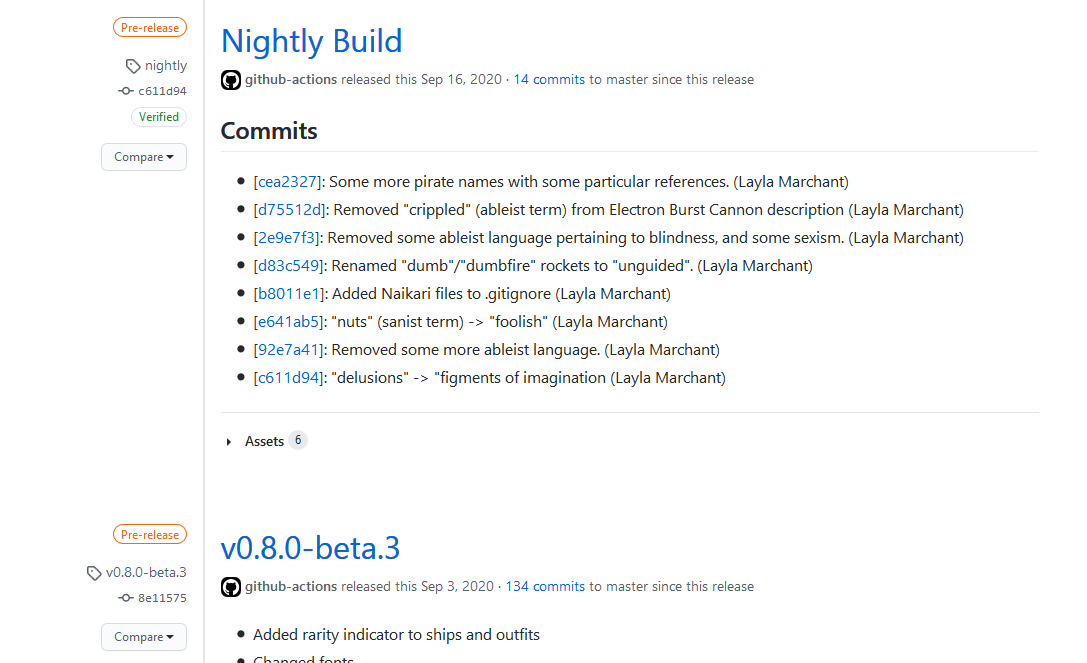Click github-actions avatar beside v0.8.0-beta.3 release

(x=231, y=587)
